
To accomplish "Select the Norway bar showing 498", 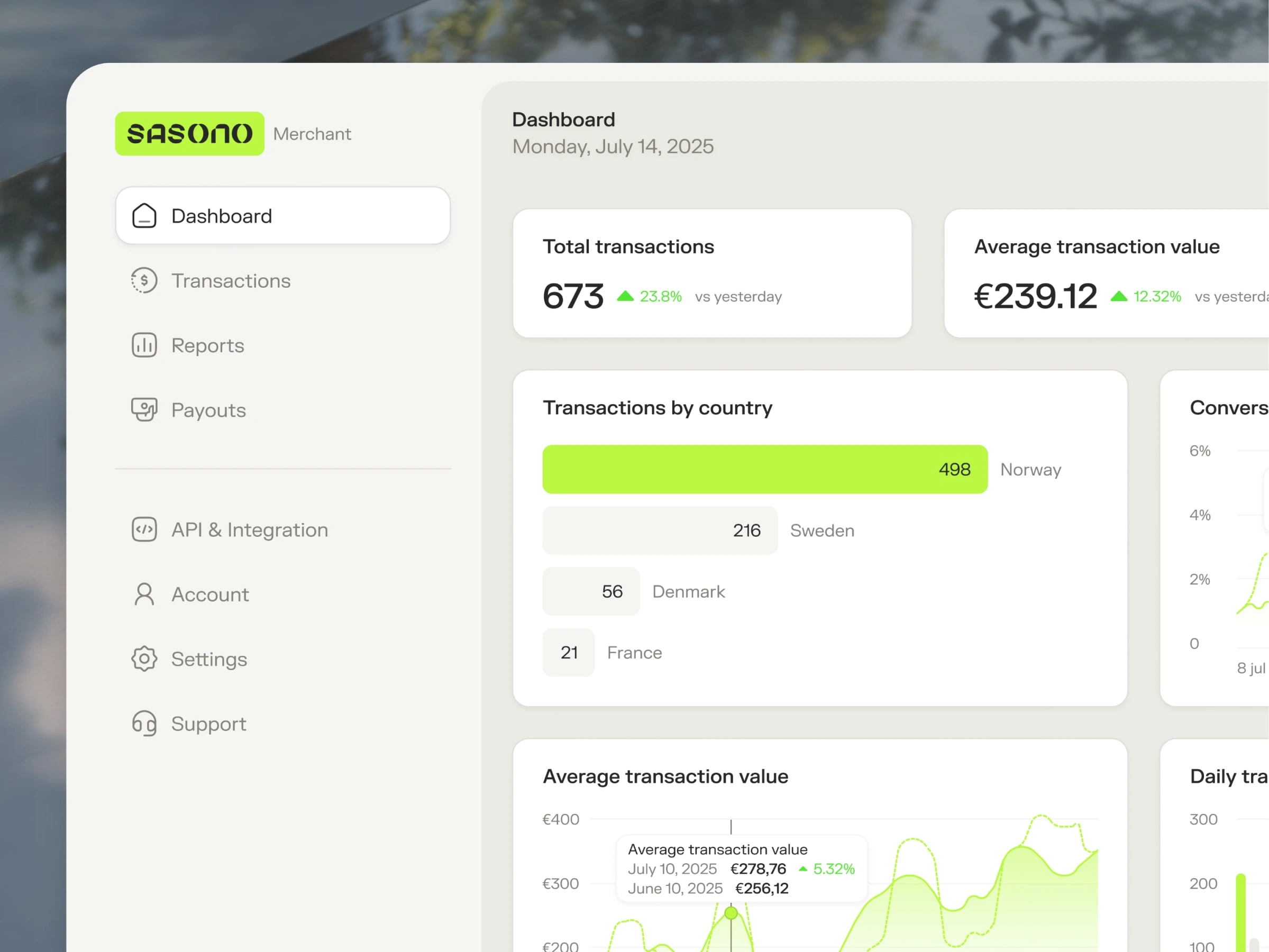I will [x=765, y=469].
